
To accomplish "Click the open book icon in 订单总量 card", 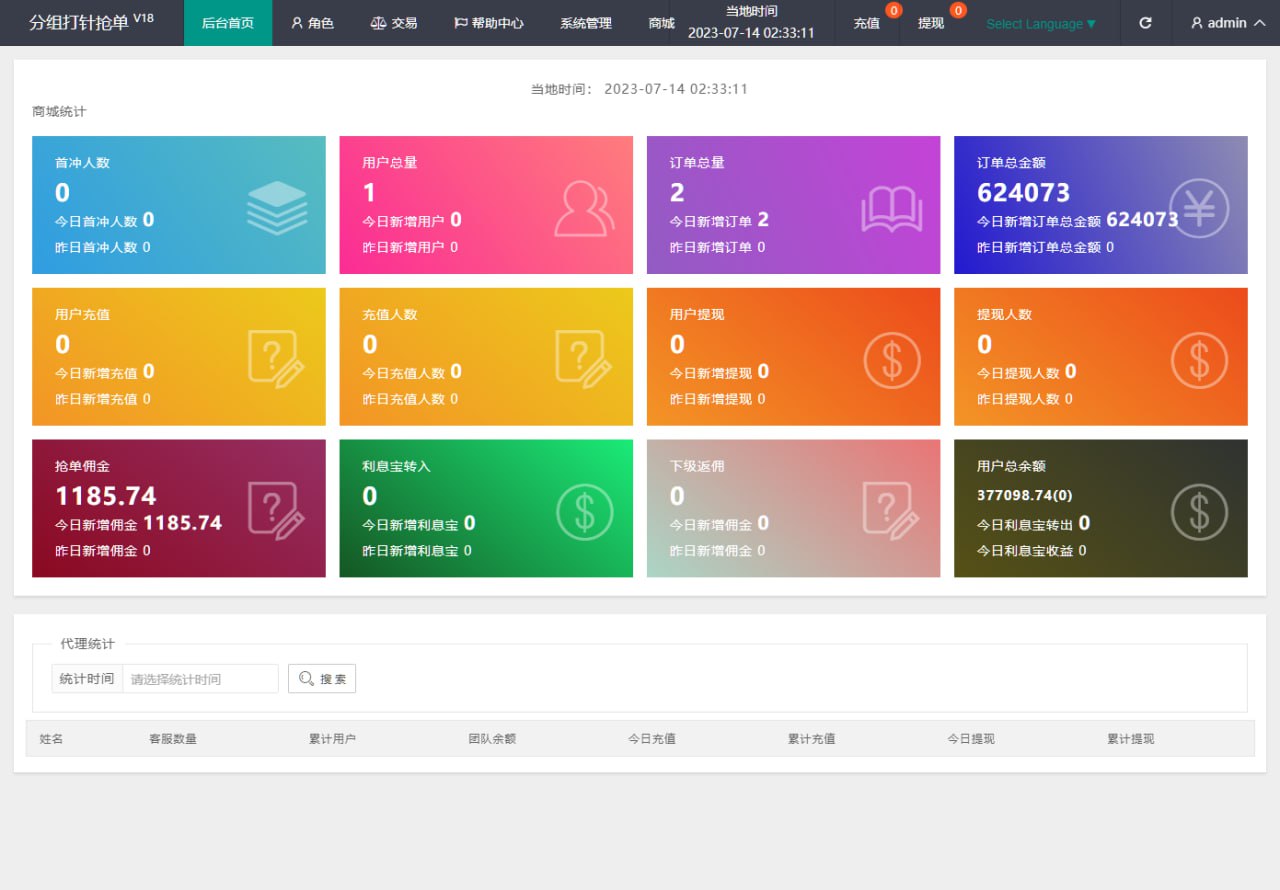I will [x=891, y=210].
